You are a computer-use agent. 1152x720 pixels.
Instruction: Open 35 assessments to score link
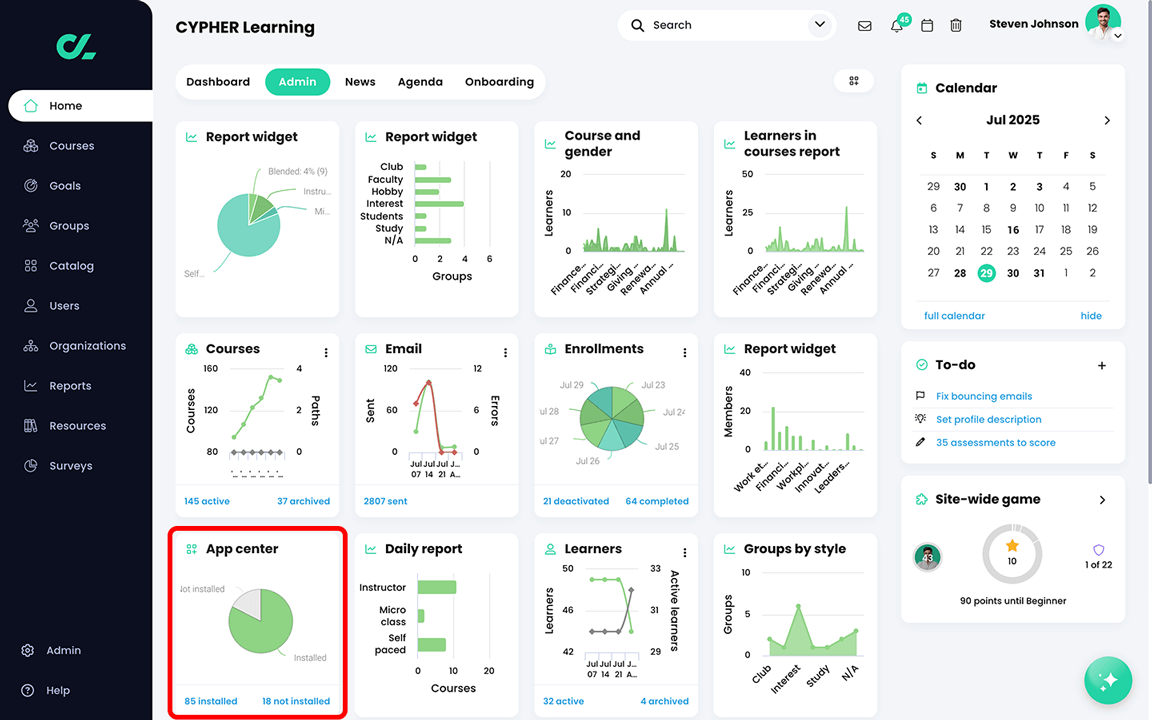pyautogui.click(x=996, y=442)
